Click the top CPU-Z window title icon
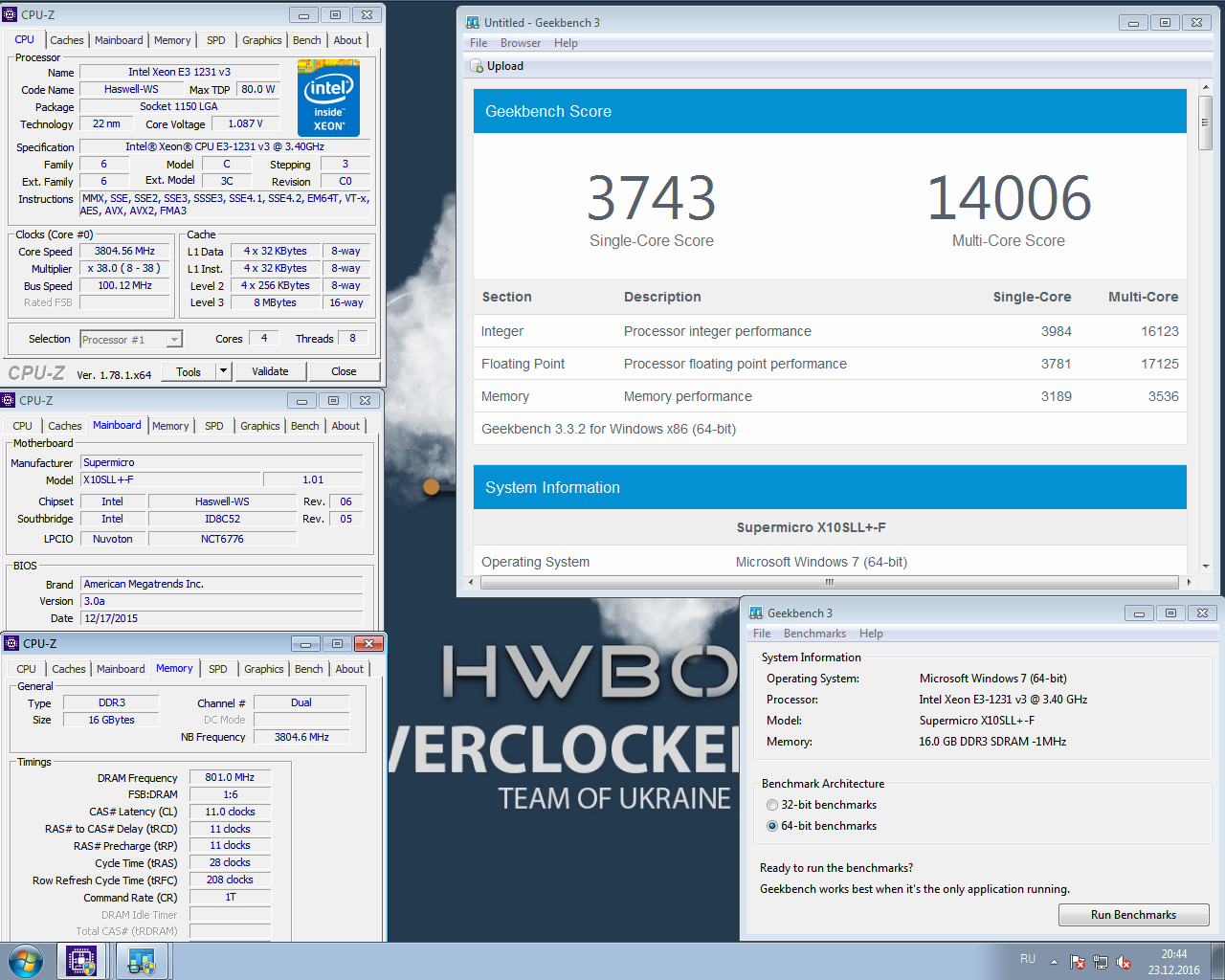The height and width of the screenshot is (980, 1225). pyautogui.click(x=11, y=14)
